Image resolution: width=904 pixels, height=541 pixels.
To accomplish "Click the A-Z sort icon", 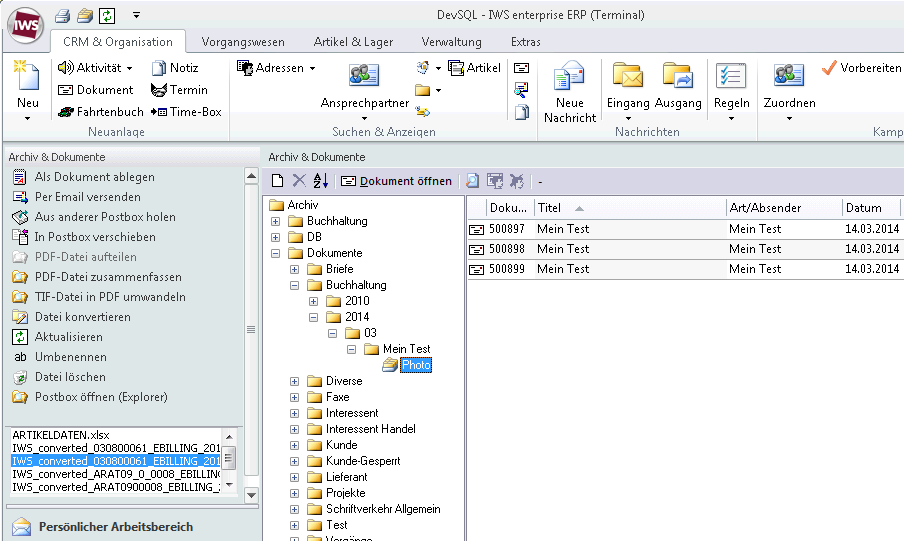I will click(x=321, y=181).
